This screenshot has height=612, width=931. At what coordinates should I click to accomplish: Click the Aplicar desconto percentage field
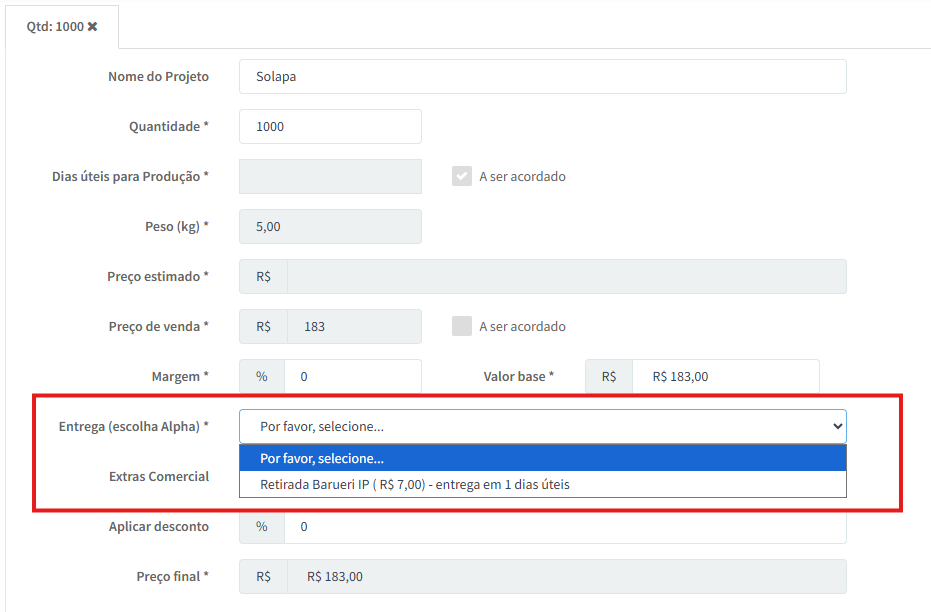565,527
